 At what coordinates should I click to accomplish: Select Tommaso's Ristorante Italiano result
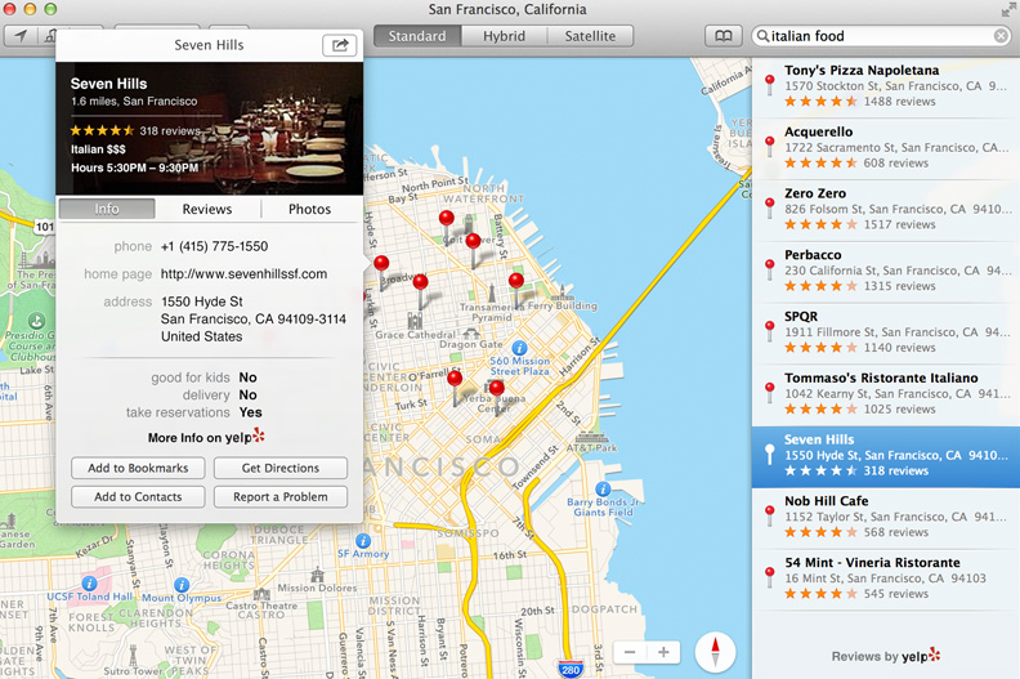(x=885, y=394)
